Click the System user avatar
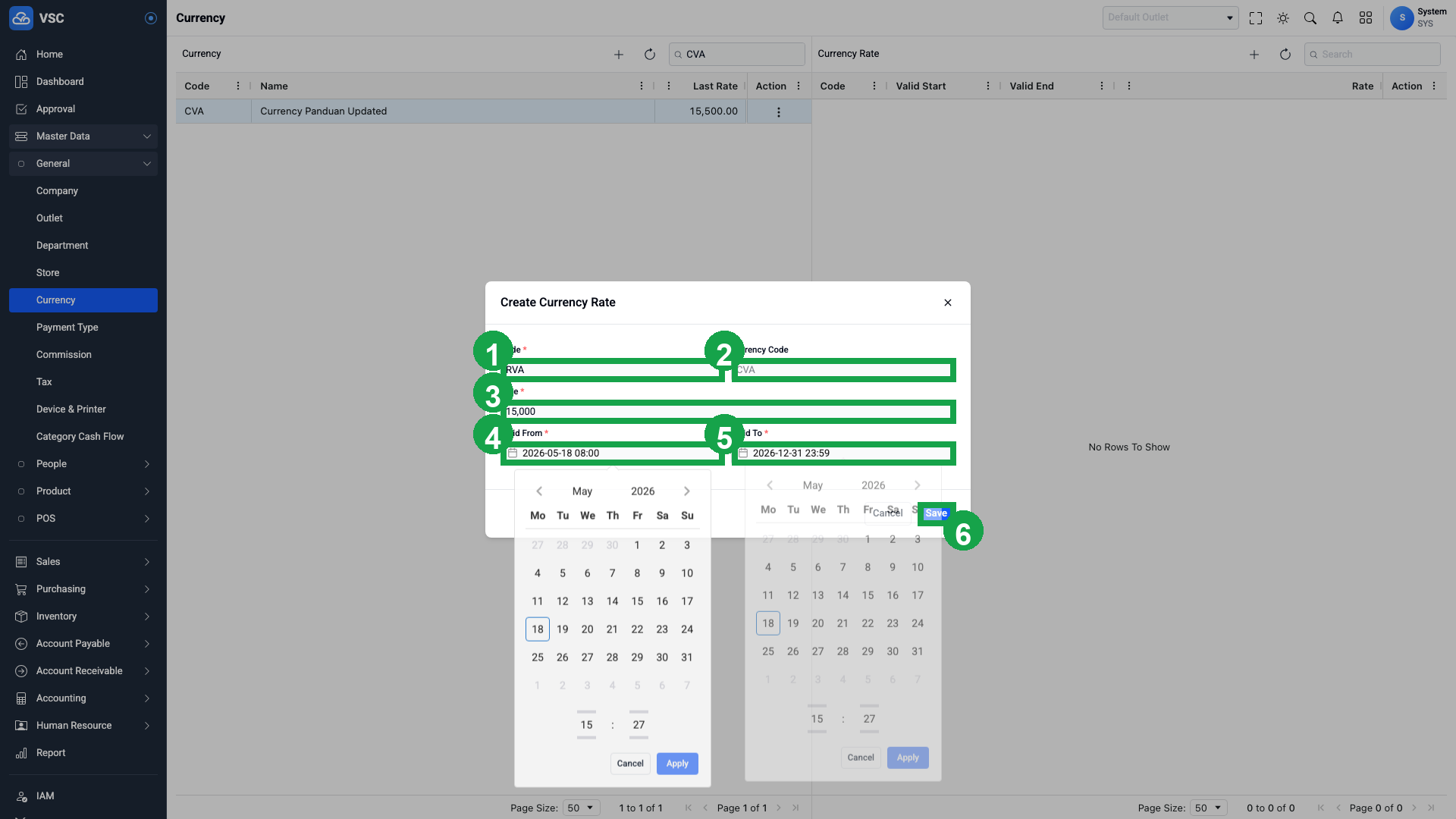This screenshot has width=1456, height=819. (1401, 17)
